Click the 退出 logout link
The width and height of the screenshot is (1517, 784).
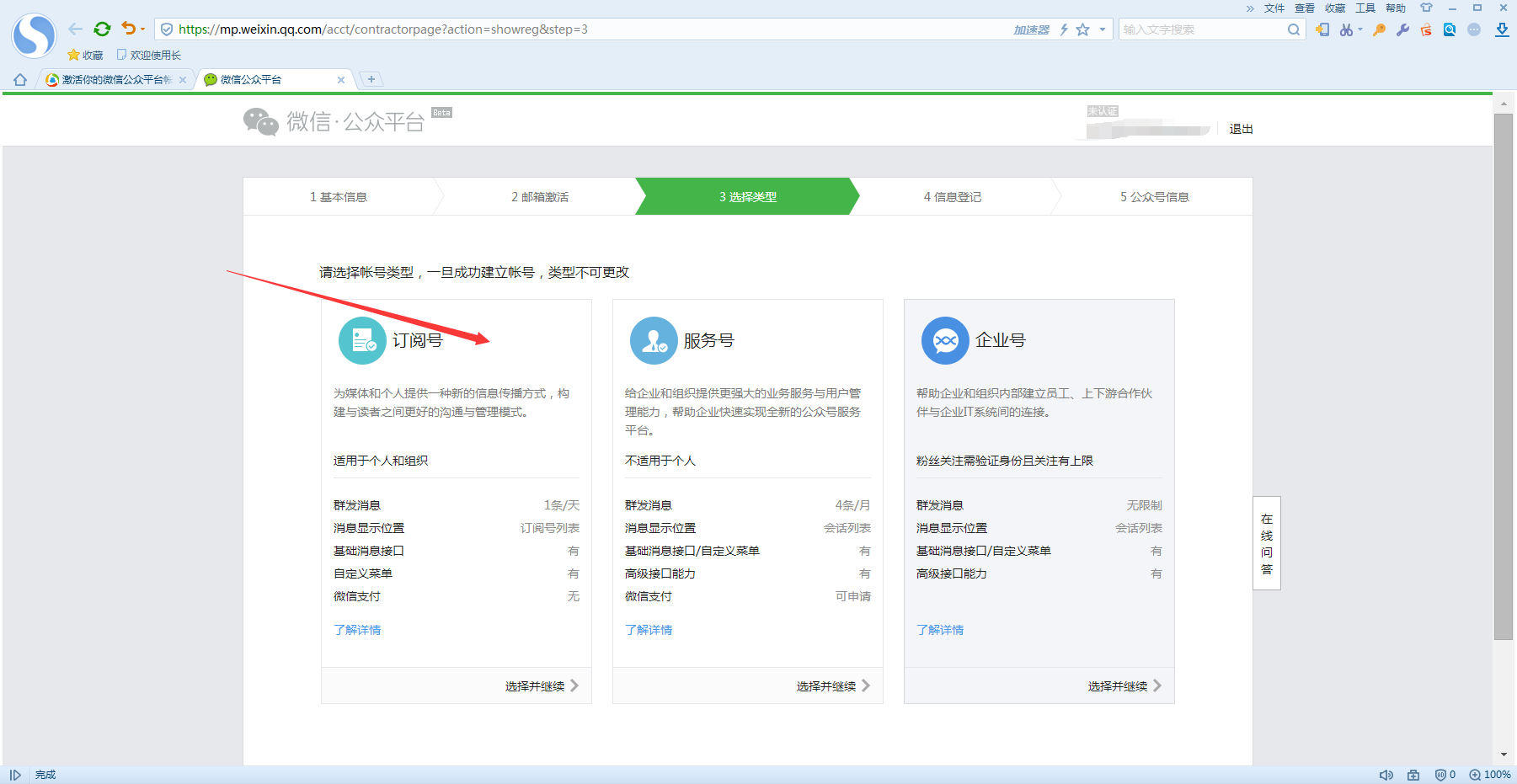[1242, 129]
